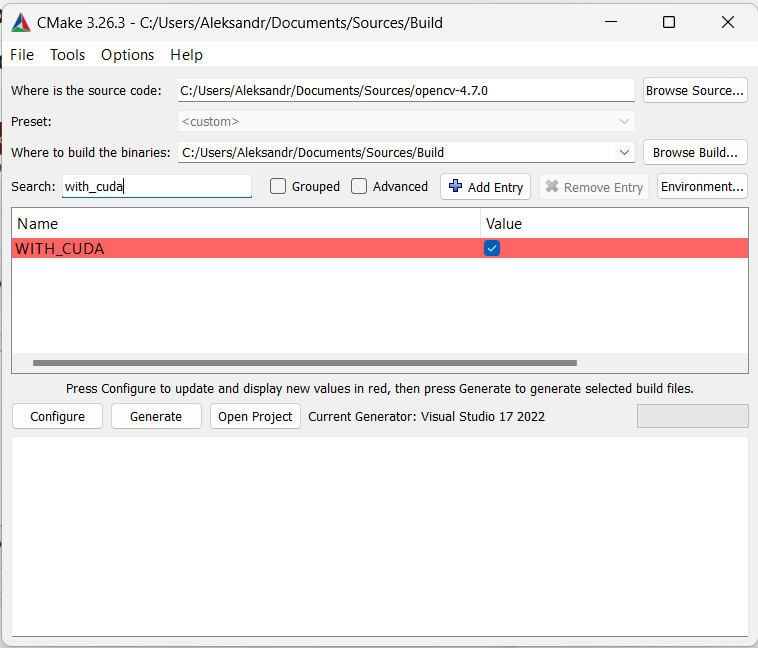Open the File menu
This screenshot has height=648, width=758.
[x=22, y=55]
